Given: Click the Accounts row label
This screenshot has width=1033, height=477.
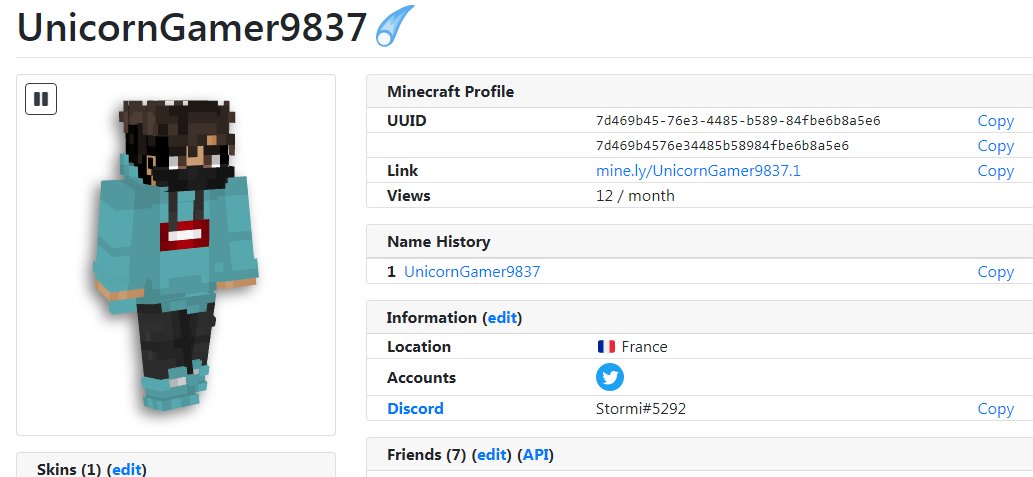Looking at the screenshot, I should coord(422,378).
